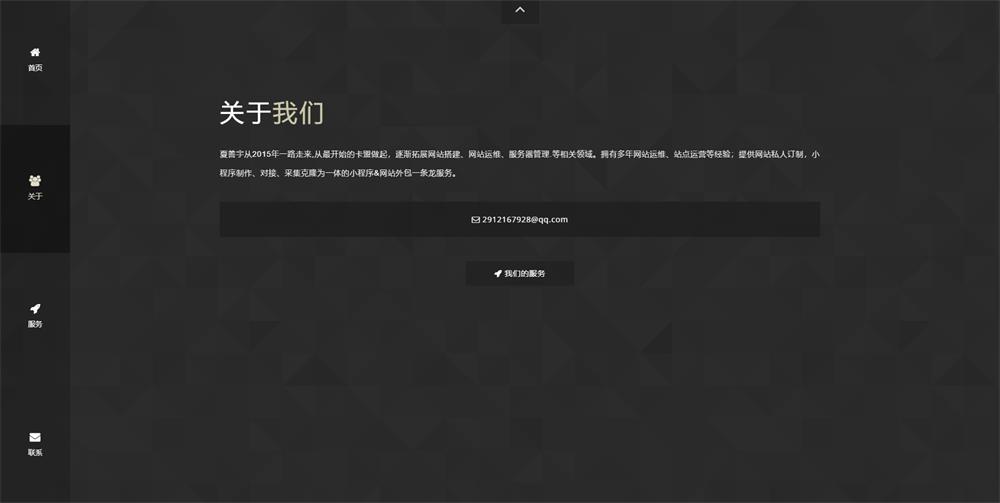Click the envelope icon in sidebar
The image size is (1000, 503).
click(x=35, y=437)
